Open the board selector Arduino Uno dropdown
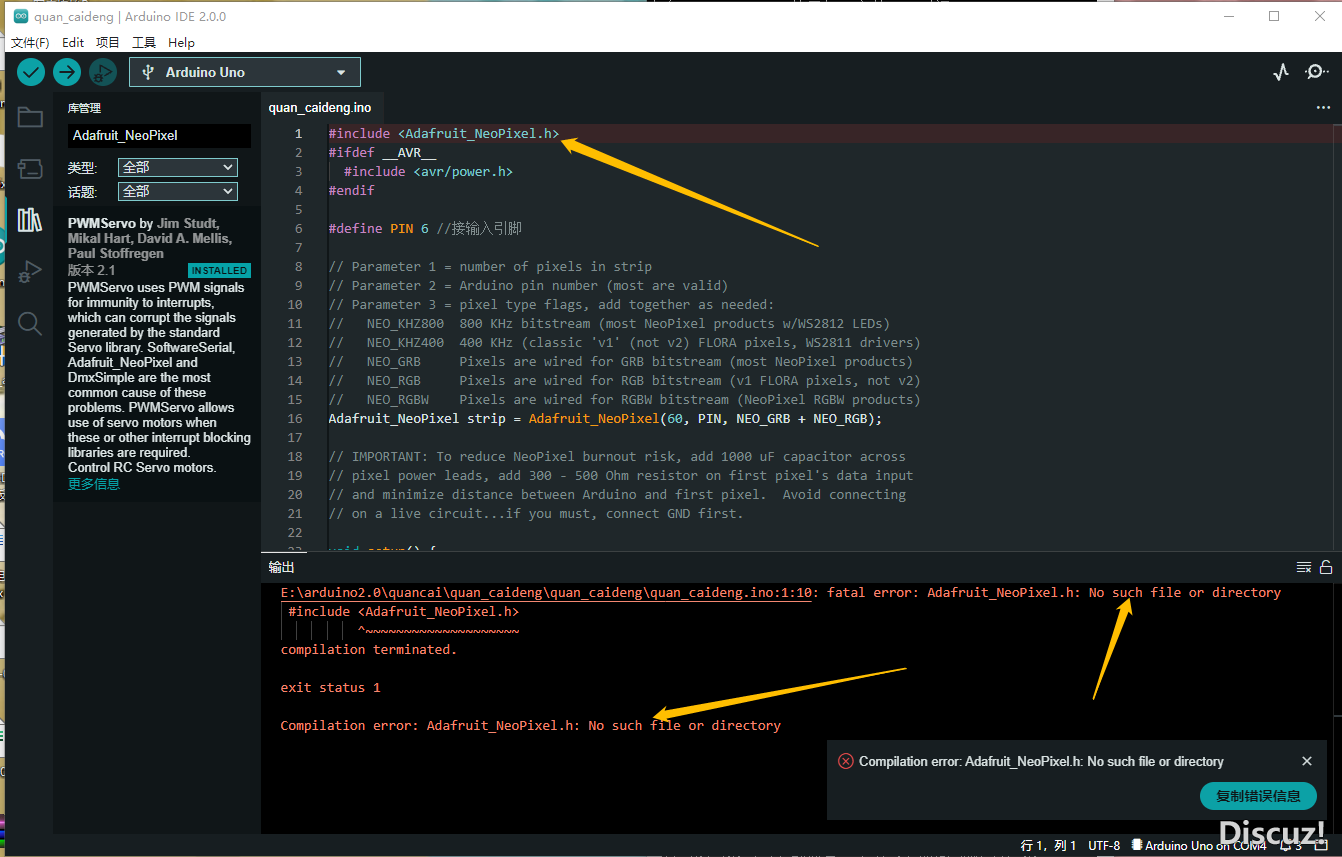 (245, 72)
